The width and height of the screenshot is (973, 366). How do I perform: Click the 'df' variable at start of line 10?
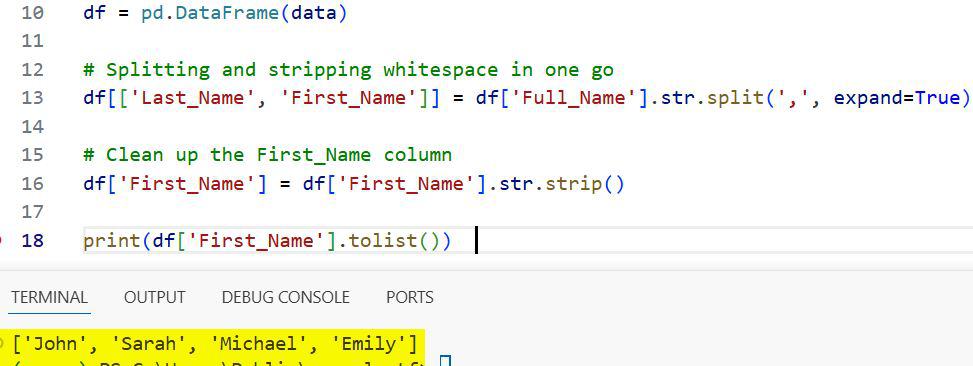click(x=94, y=12)
